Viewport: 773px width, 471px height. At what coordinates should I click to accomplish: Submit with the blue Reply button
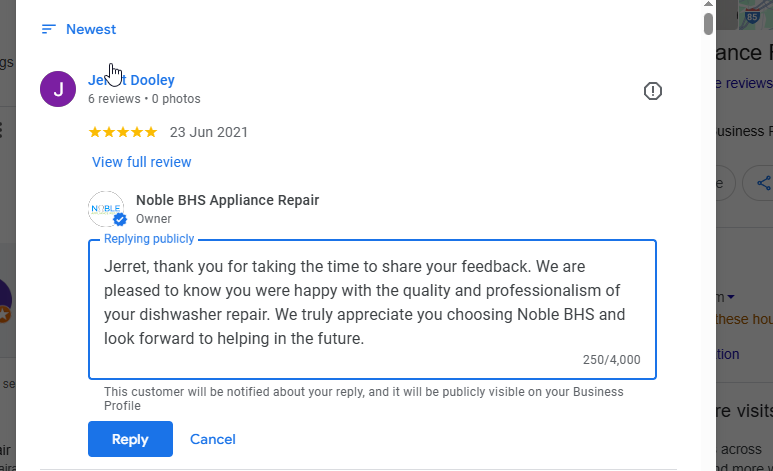(x=130, y=439)
